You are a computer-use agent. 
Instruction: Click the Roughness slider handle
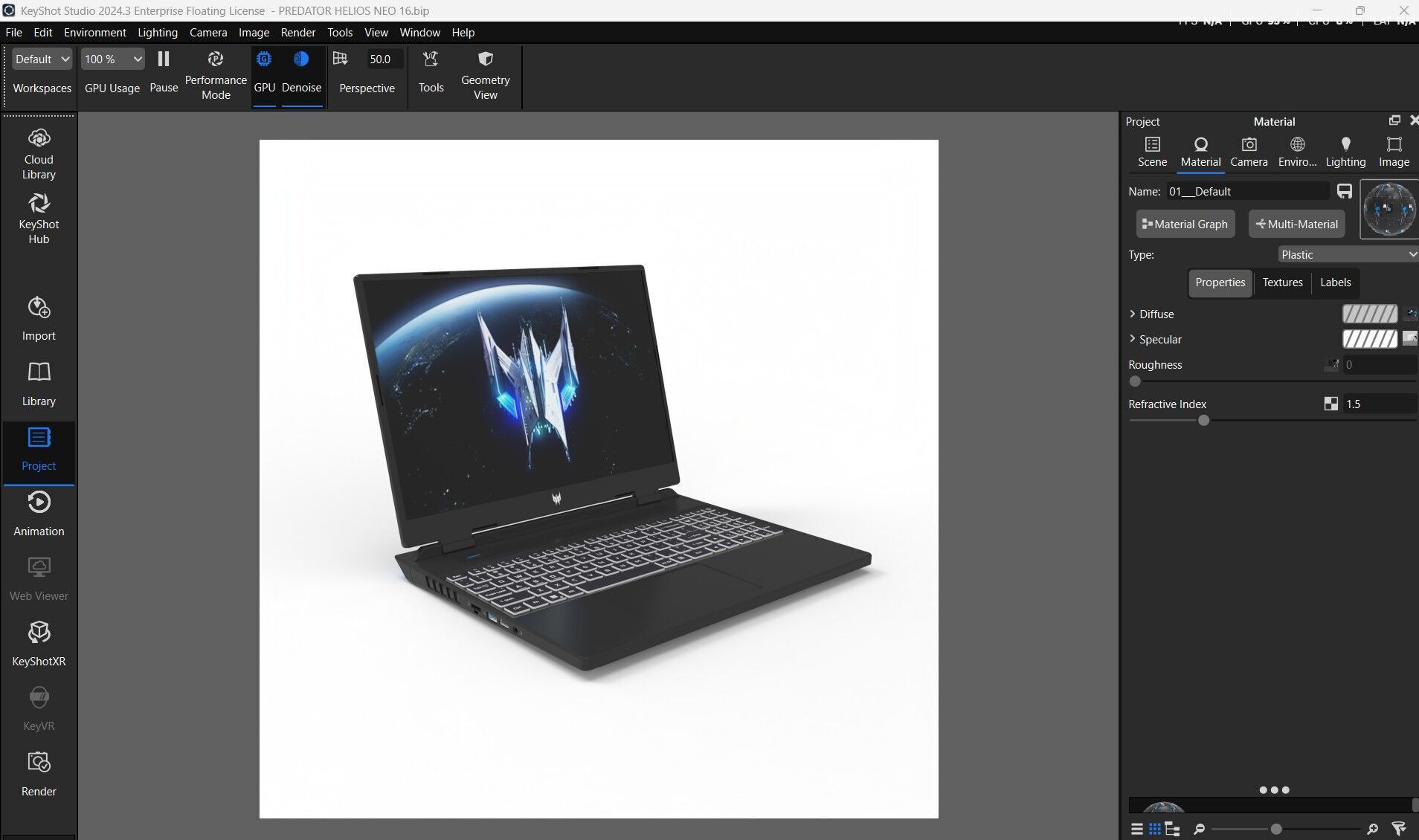point(1134,381)
